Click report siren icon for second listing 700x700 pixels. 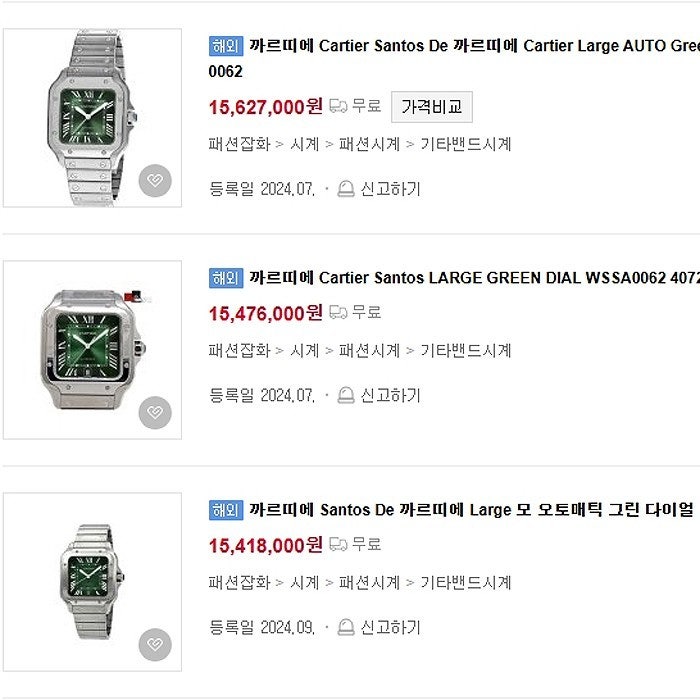tap(346, 395)
